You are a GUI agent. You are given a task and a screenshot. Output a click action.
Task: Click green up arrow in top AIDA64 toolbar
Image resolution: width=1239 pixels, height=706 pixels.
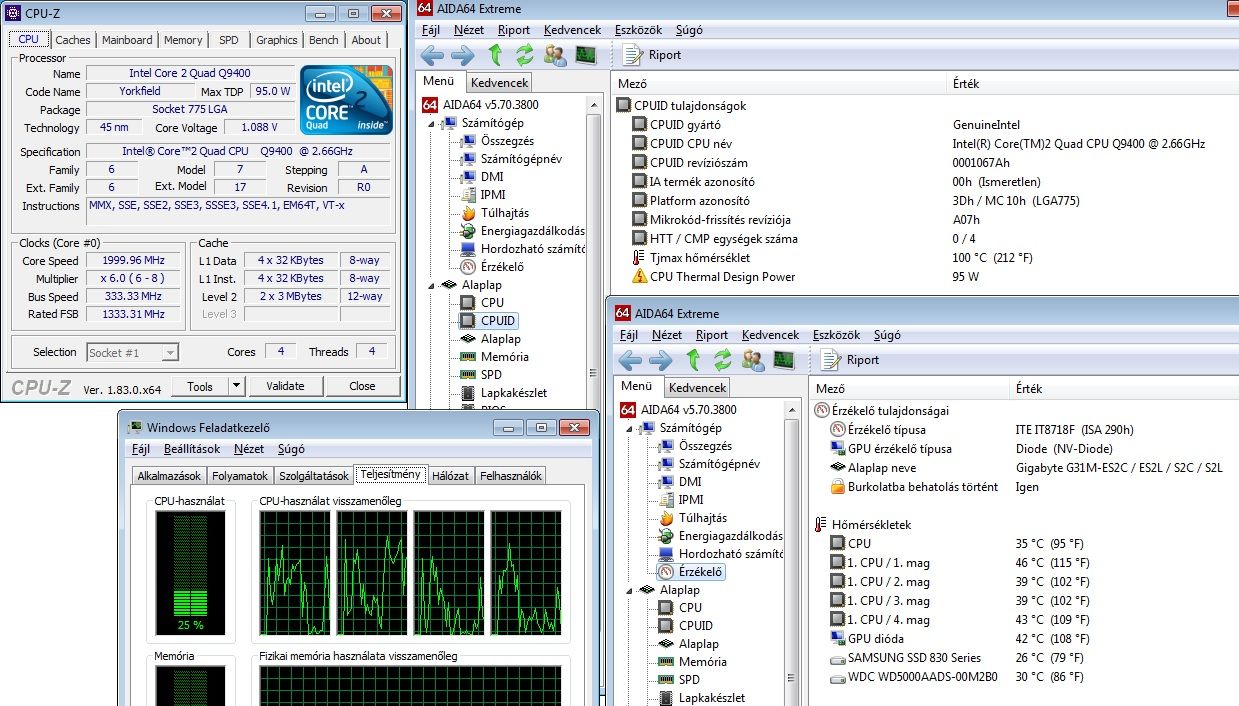[x=495, y=55]
